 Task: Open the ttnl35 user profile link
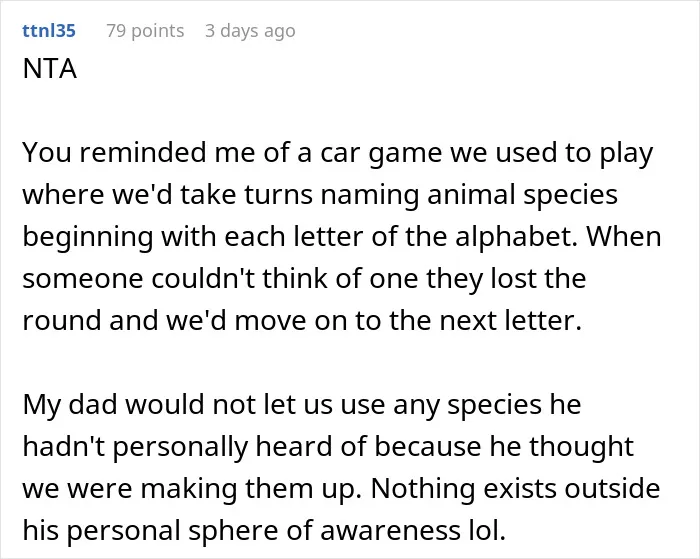pos(49,31)
